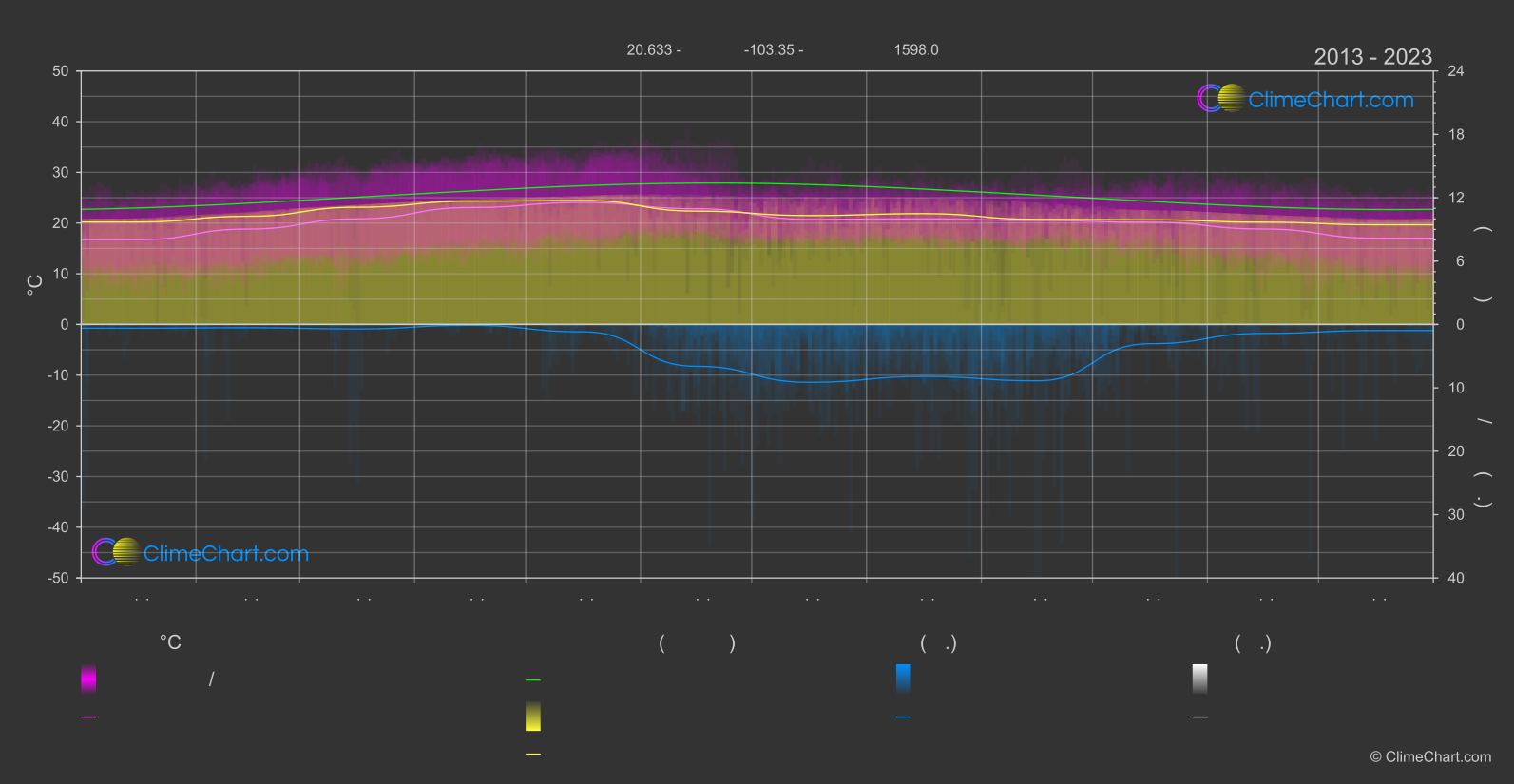This screenshot has height=784, width=1514.
Task: Select the yellow gradient legend swatch
Action: 533,717
